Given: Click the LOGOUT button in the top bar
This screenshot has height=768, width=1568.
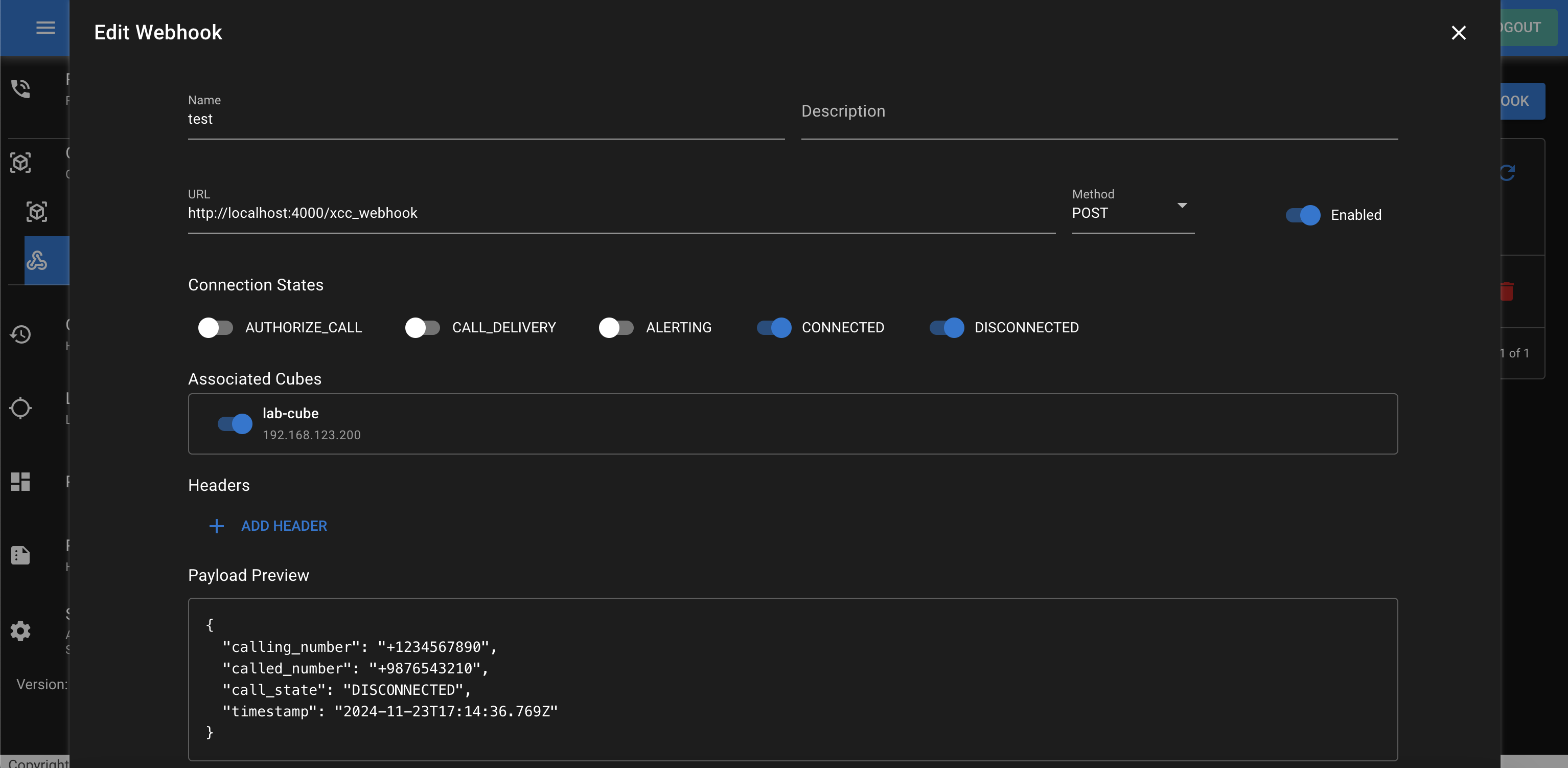Looking at the screenshot, I should tap(1529, 28).
